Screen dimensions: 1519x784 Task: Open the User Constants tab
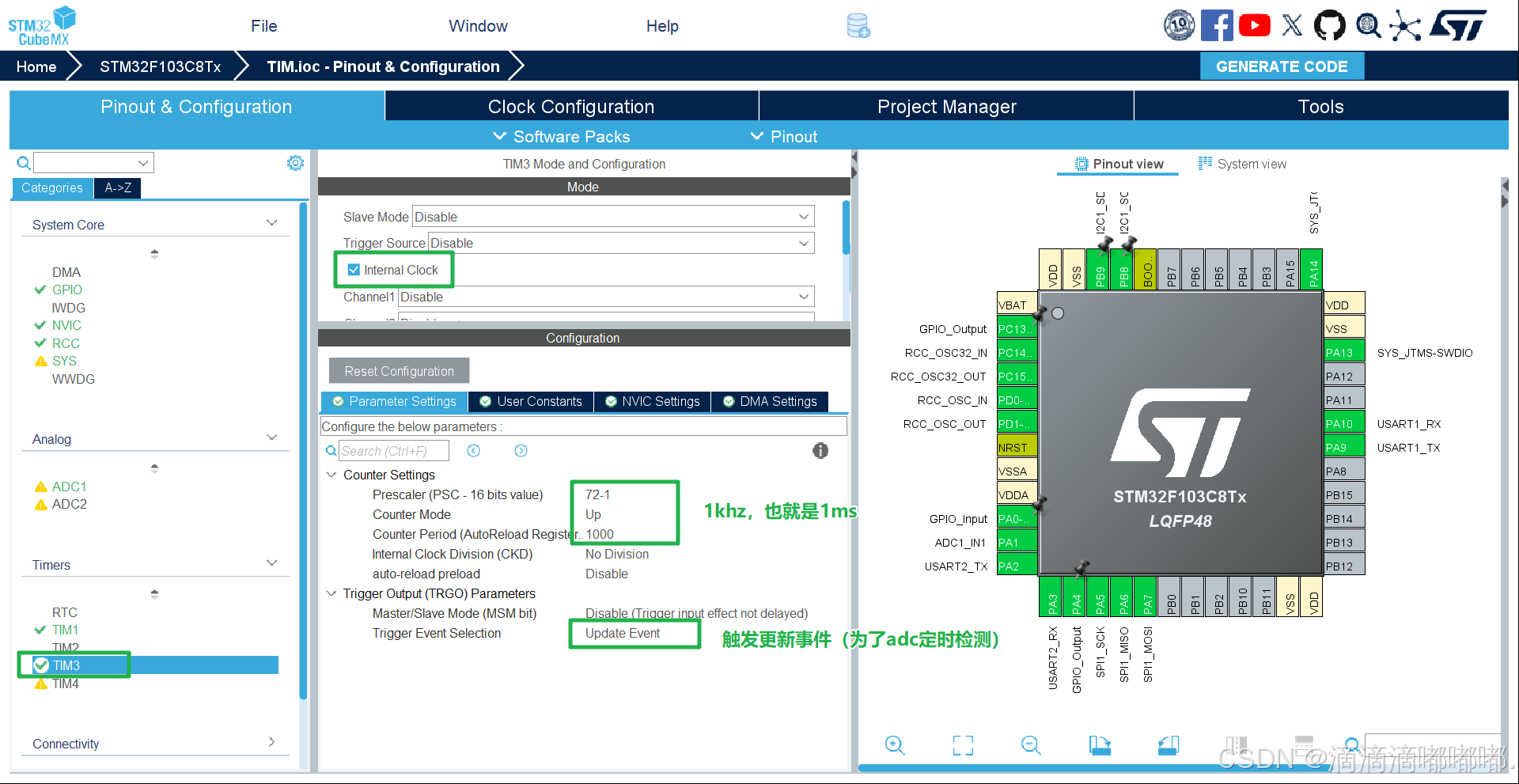pyautogui.click(x=531, y=402)
